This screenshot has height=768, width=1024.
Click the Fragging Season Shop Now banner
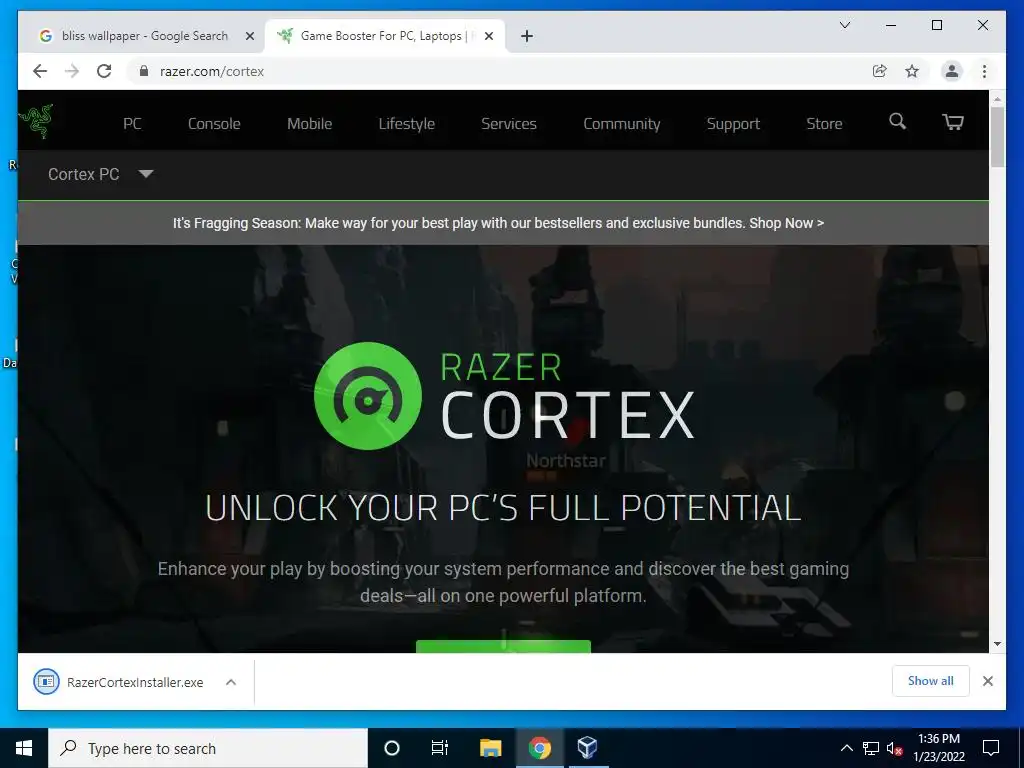click(498, 223)
